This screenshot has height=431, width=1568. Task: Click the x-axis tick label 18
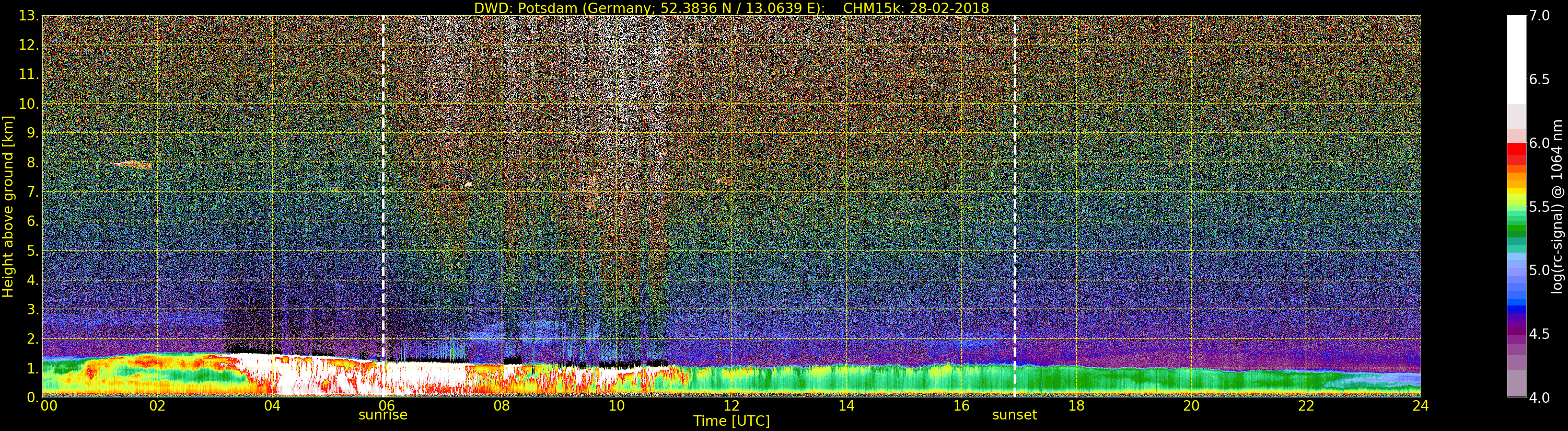click(1076, 405)
